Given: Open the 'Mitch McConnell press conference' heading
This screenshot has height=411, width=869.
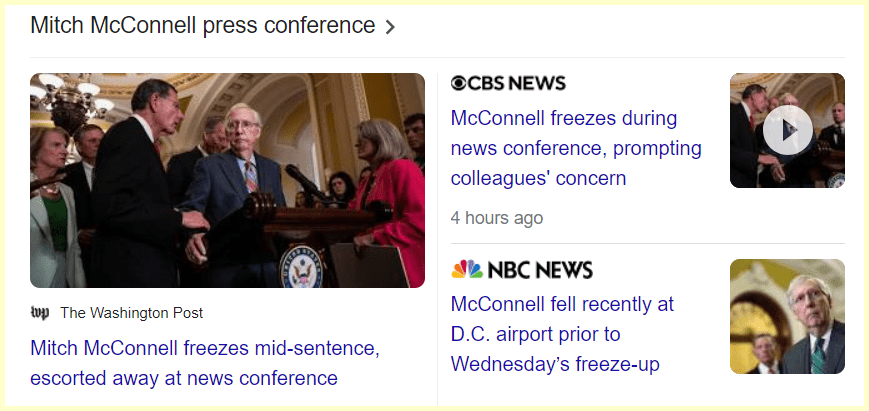Looking at the screenshot, I should pos(202,26).
